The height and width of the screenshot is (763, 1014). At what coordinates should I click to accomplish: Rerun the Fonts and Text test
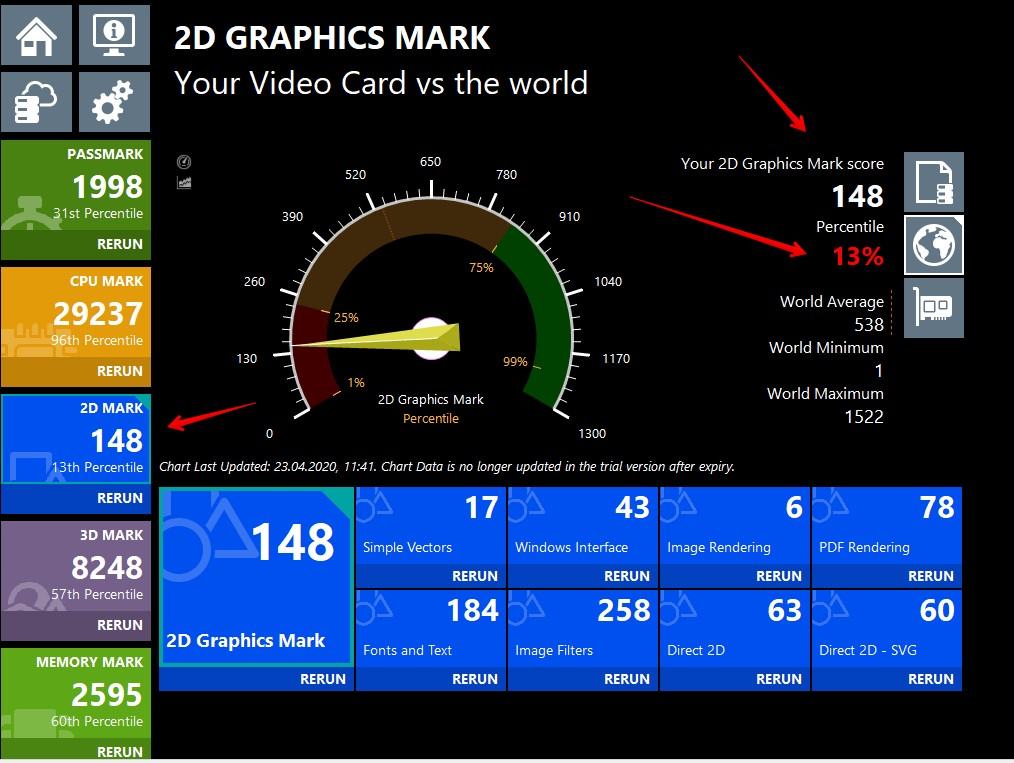pyautogui.click(x=475, y=679)
